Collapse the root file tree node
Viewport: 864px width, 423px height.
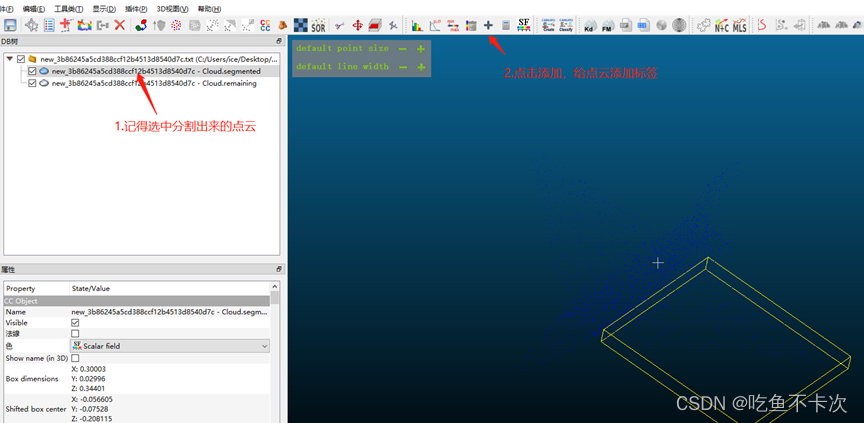point(10,58)
